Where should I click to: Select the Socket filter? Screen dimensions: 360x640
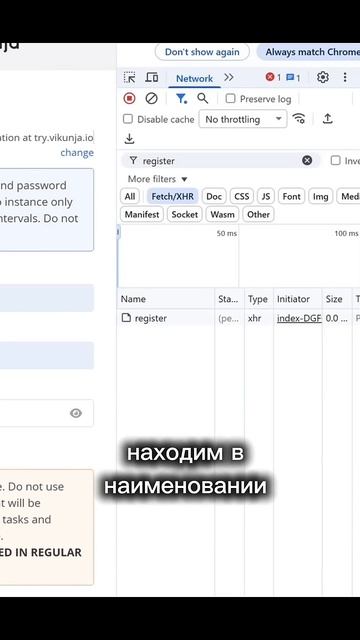click(184, 214)
